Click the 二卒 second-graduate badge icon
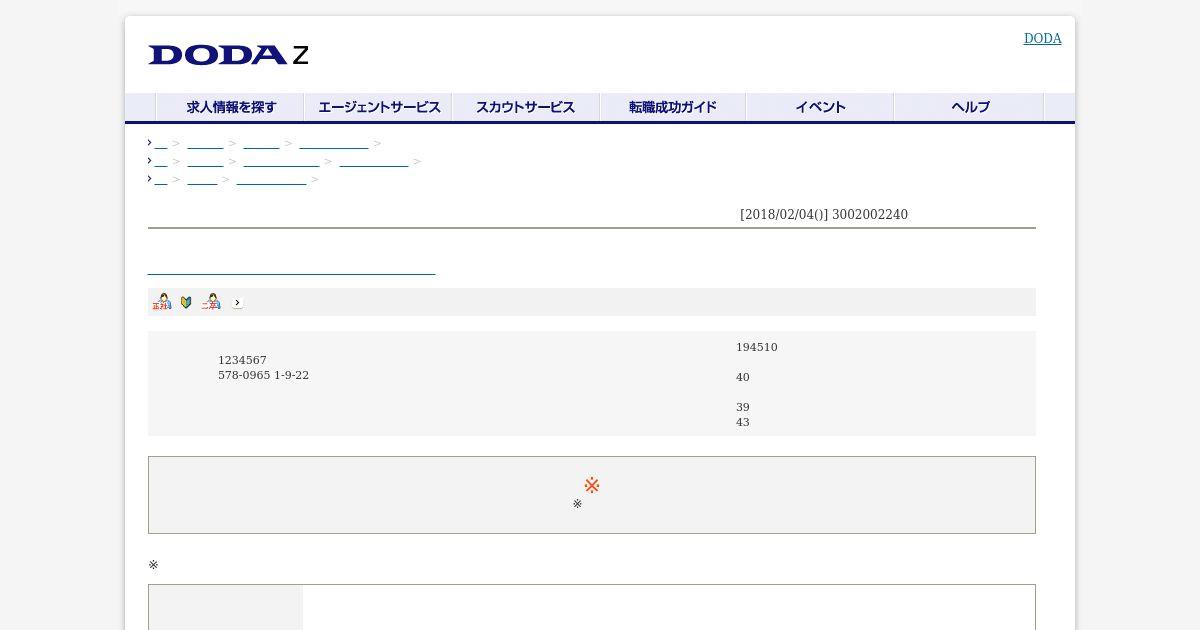 click(211, 302)
